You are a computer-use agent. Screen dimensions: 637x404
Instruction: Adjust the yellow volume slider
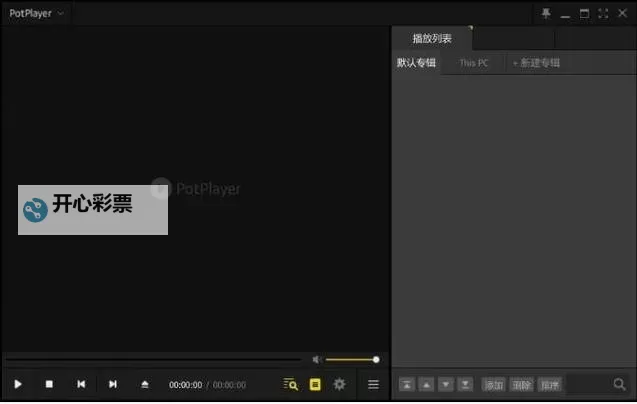click(x=352, y=360)
